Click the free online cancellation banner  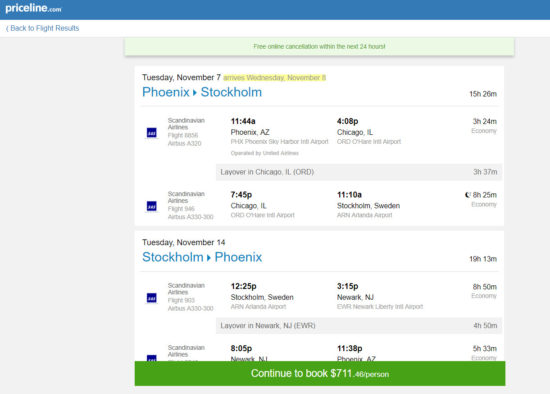pos(319,46)
